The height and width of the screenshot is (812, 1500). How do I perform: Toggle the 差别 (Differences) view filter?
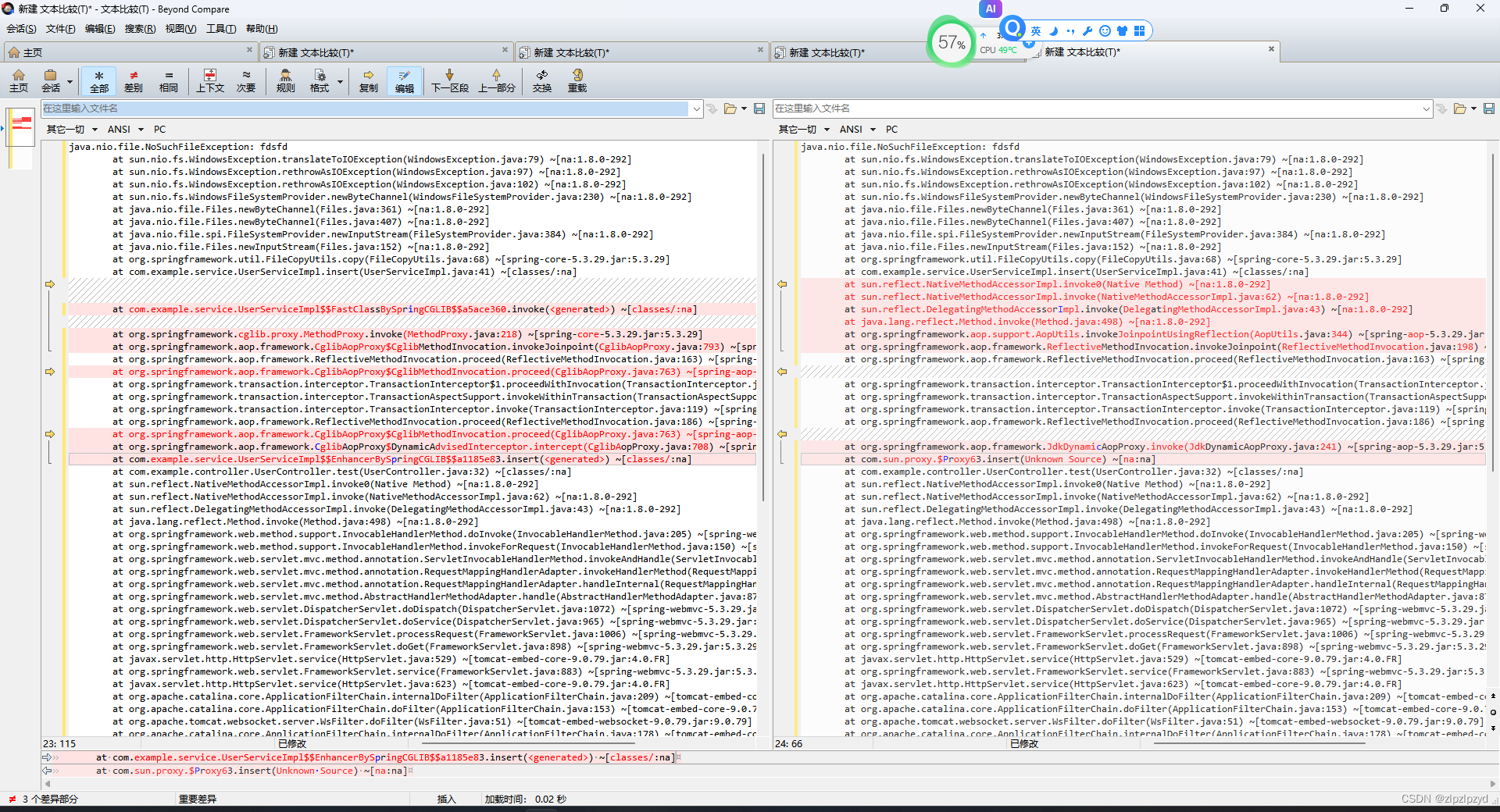pos(134,81)
